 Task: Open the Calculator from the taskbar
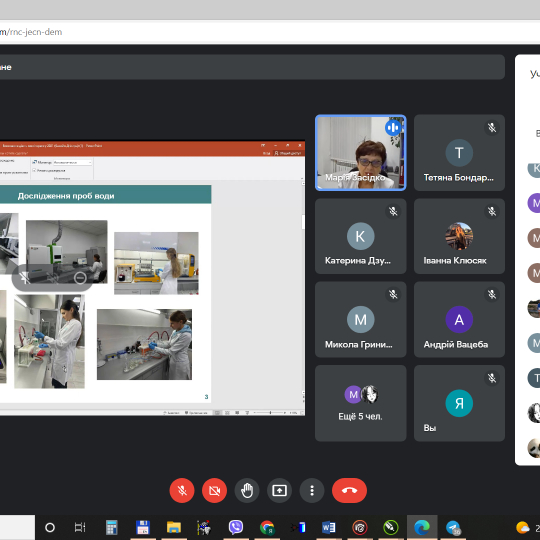pyautogui.click(x=112, y=527)
